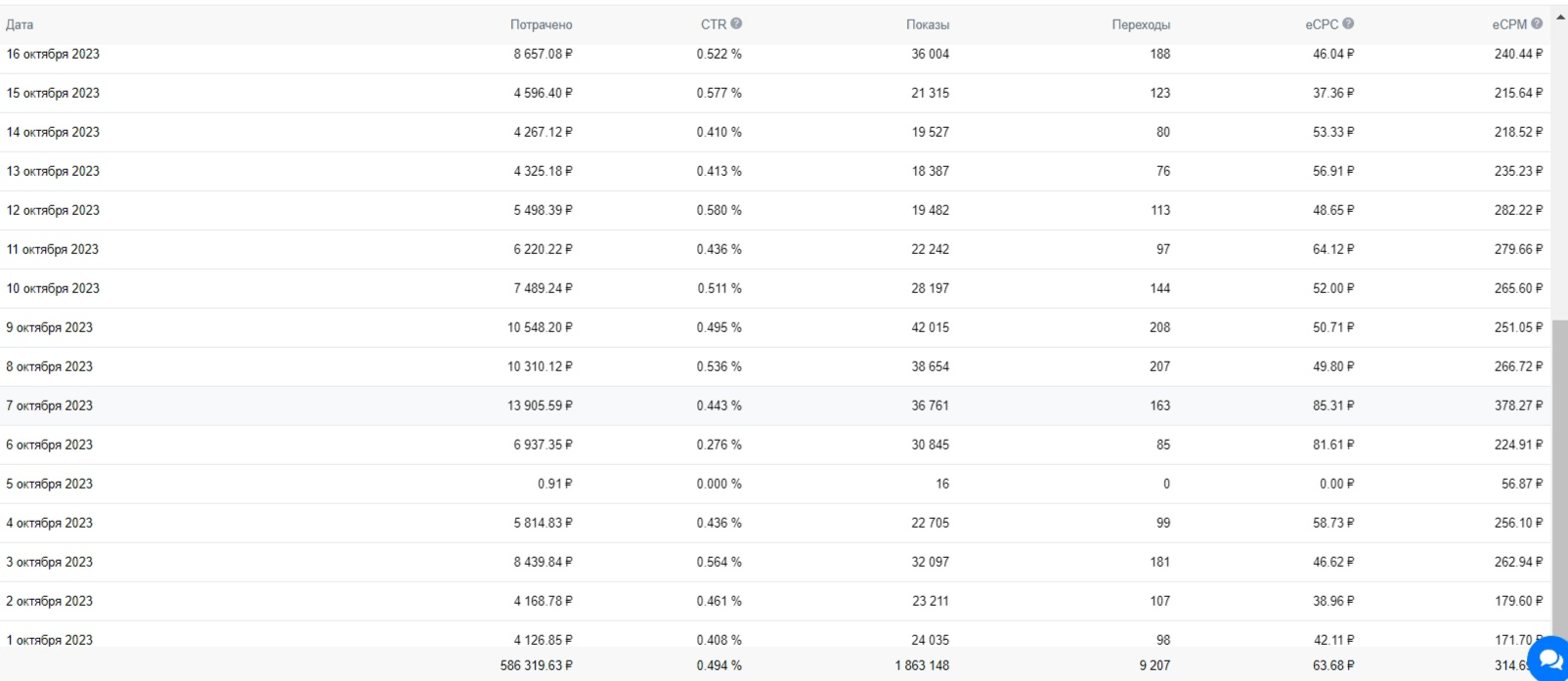Click the eCPM help question-mark icon
The height and width of the screenshot is (681, 1568).
1537,23
